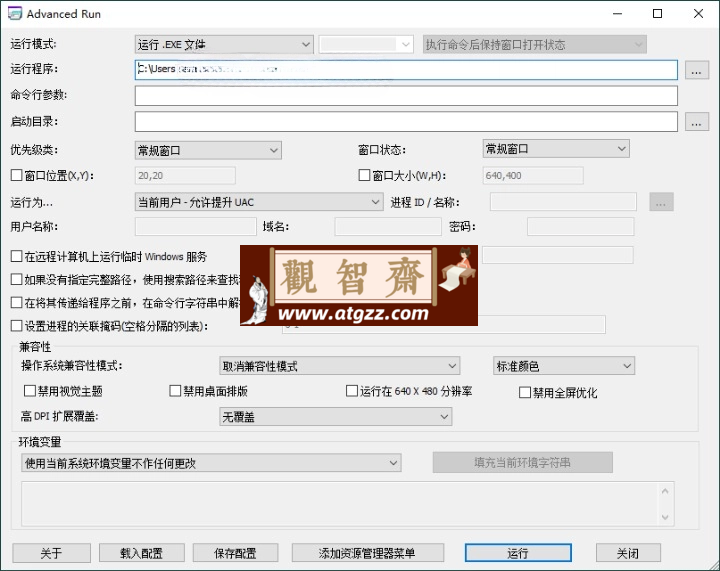Click the environment text area scroll-up arrow
Viewport: 720px width, 571px height.
tap(665, 491)
